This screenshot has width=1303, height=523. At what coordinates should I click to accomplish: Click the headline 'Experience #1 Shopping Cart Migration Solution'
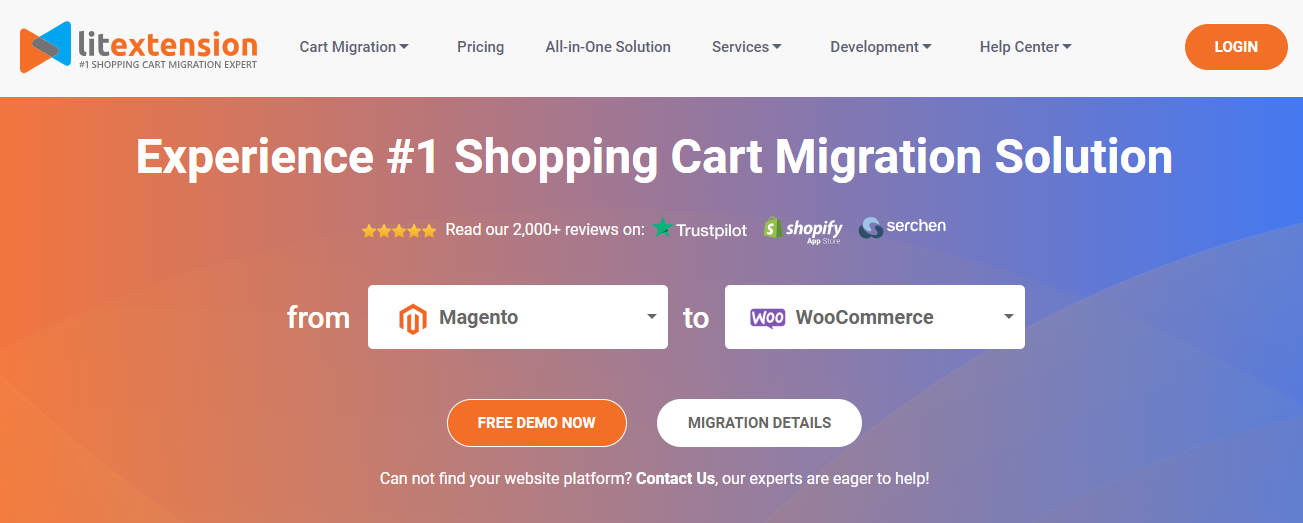[x=654, y=157]
